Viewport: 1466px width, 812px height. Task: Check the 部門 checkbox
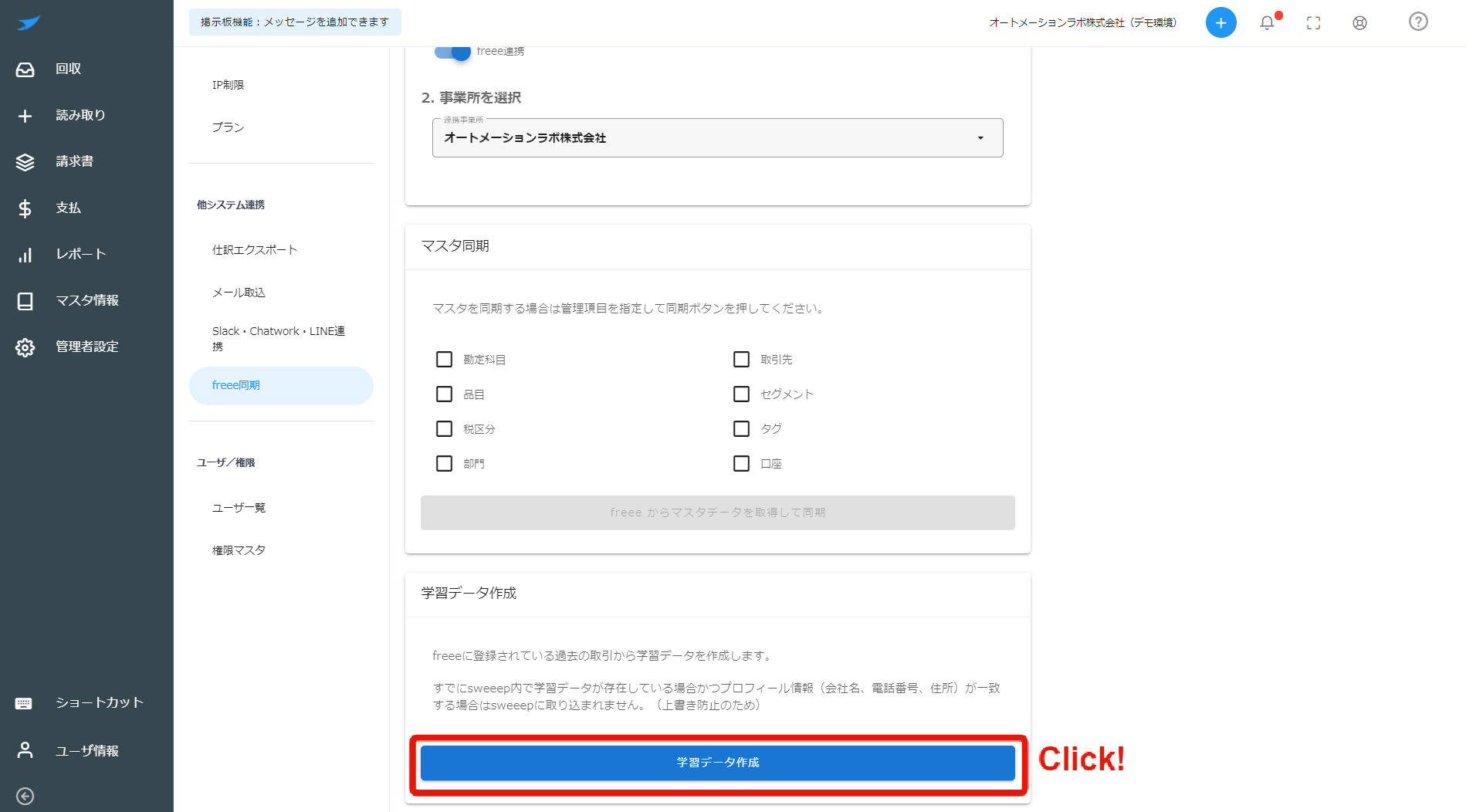[444, 463]
